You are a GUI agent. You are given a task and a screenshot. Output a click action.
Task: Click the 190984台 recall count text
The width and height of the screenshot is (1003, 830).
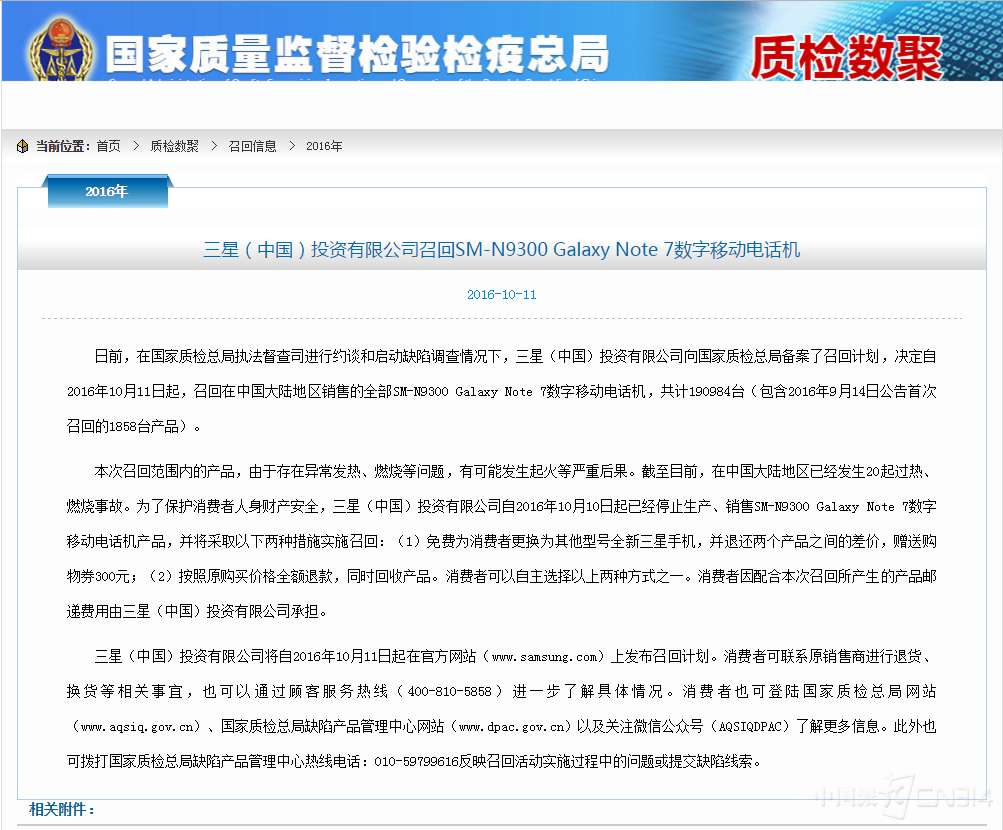tap(716, 391)
